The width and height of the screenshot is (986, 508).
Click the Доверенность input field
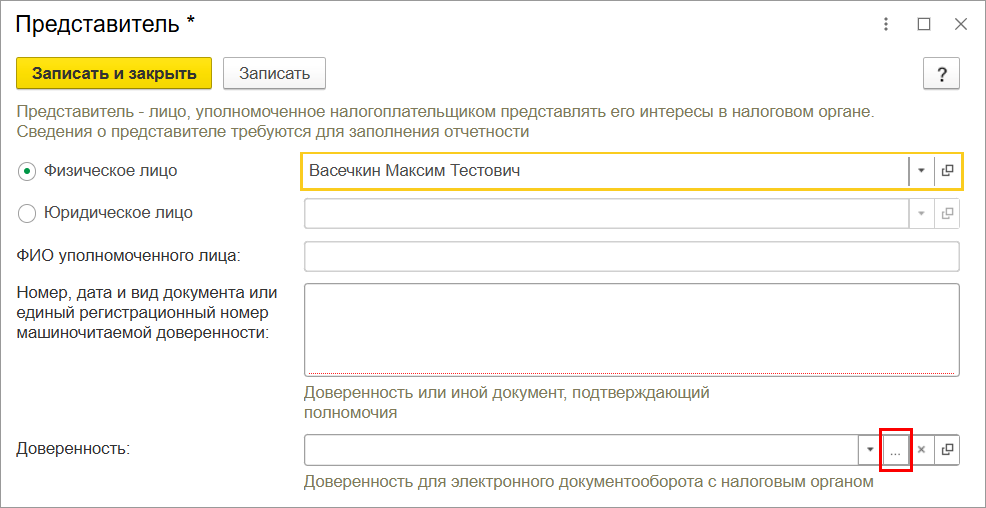click(580, 450)
